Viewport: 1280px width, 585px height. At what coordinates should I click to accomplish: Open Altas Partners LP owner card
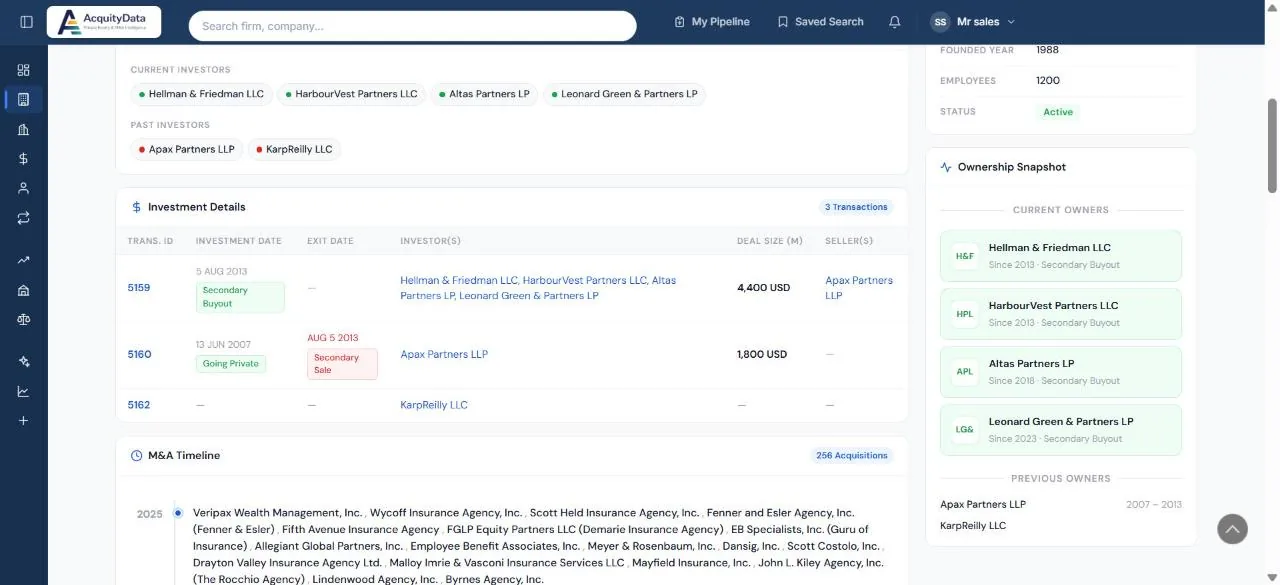(x=1061, y=372)
